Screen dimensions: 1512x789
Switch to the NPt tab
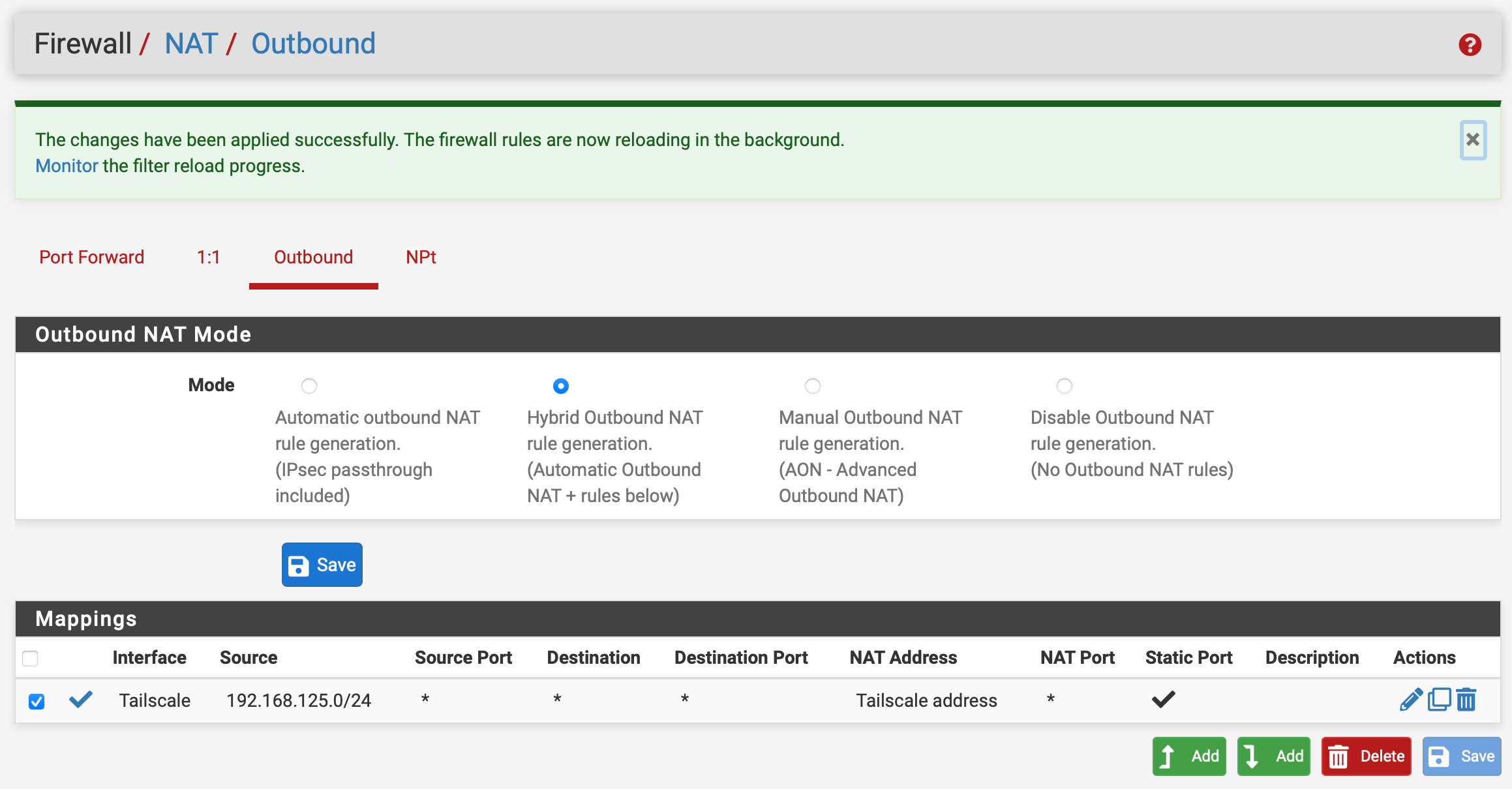(x=421, y=257)
